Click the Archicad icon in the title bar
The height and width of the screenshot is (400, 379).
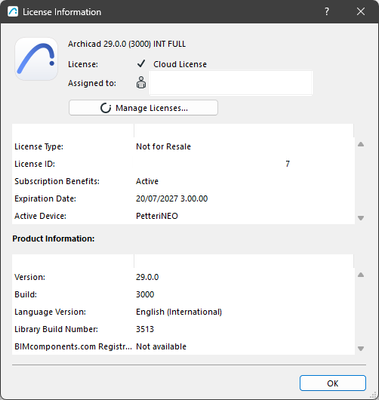[13, 12]
